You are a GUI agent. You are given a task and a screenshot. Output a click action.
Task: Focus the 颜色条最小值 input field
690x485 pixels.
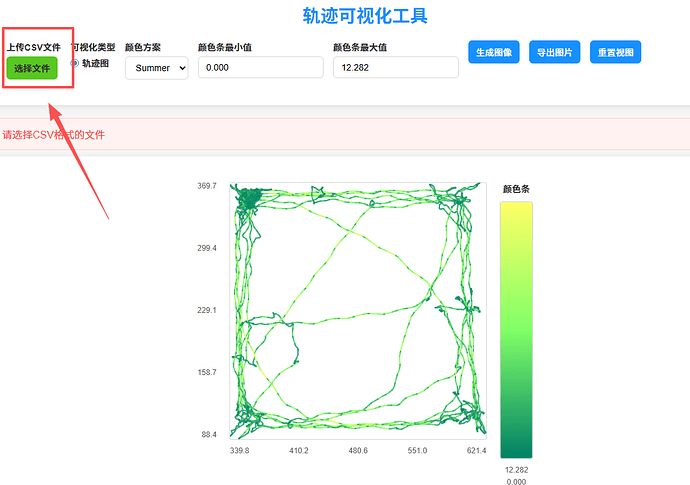tap(260, 67)
